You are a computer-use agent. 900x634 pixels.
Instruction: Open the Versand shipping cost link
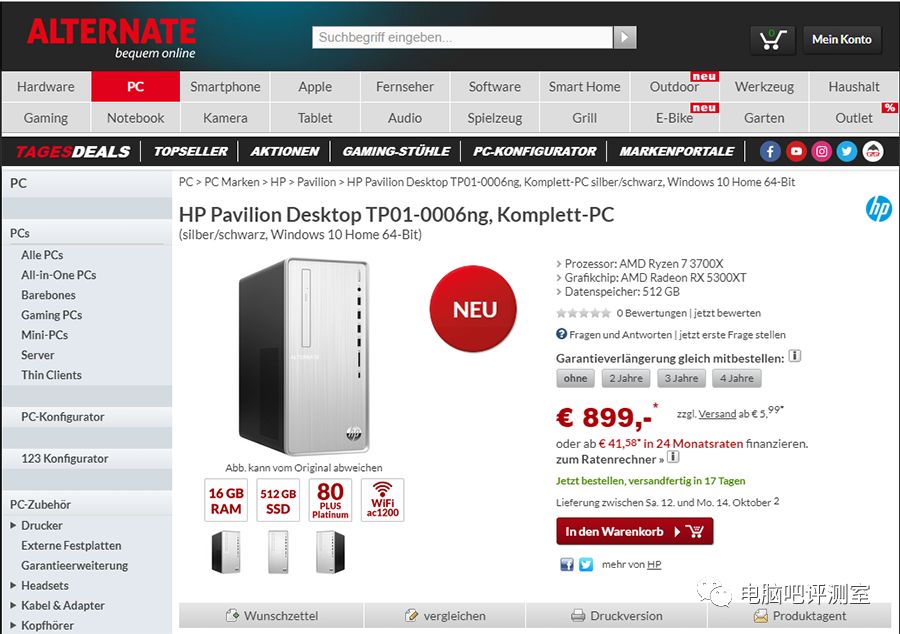point(717,414)
